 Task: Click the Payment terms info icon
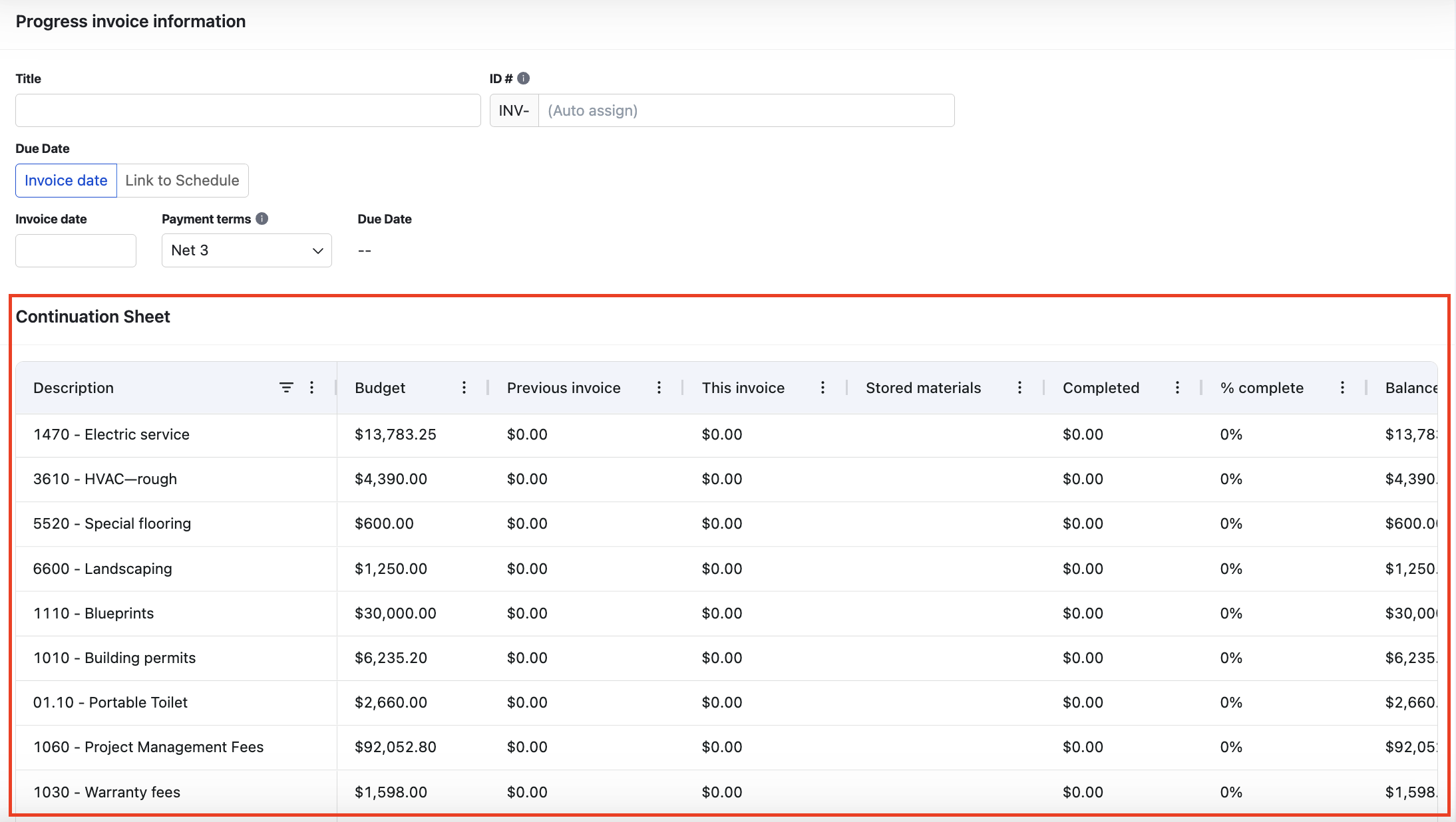[262, 219]
